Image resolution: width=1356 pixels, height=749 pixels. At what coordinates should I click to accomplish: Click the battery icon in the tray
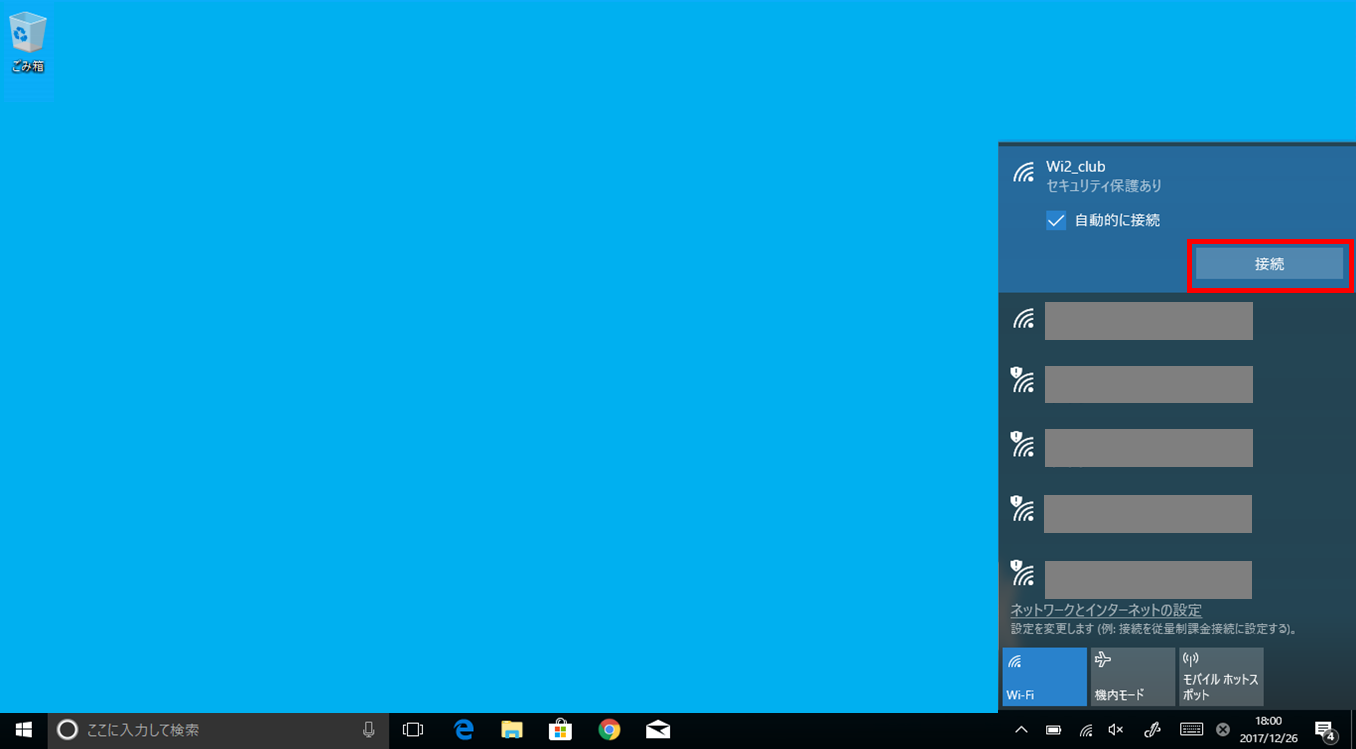1053,730
